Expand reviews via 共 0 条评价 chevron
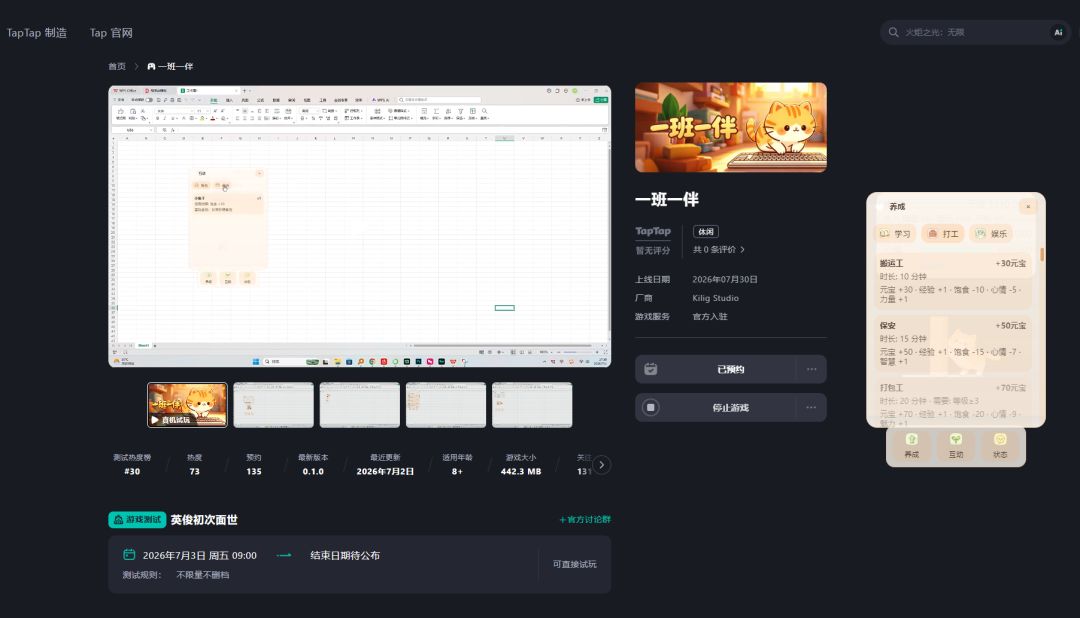1080x618 pixels. point(742,249)
